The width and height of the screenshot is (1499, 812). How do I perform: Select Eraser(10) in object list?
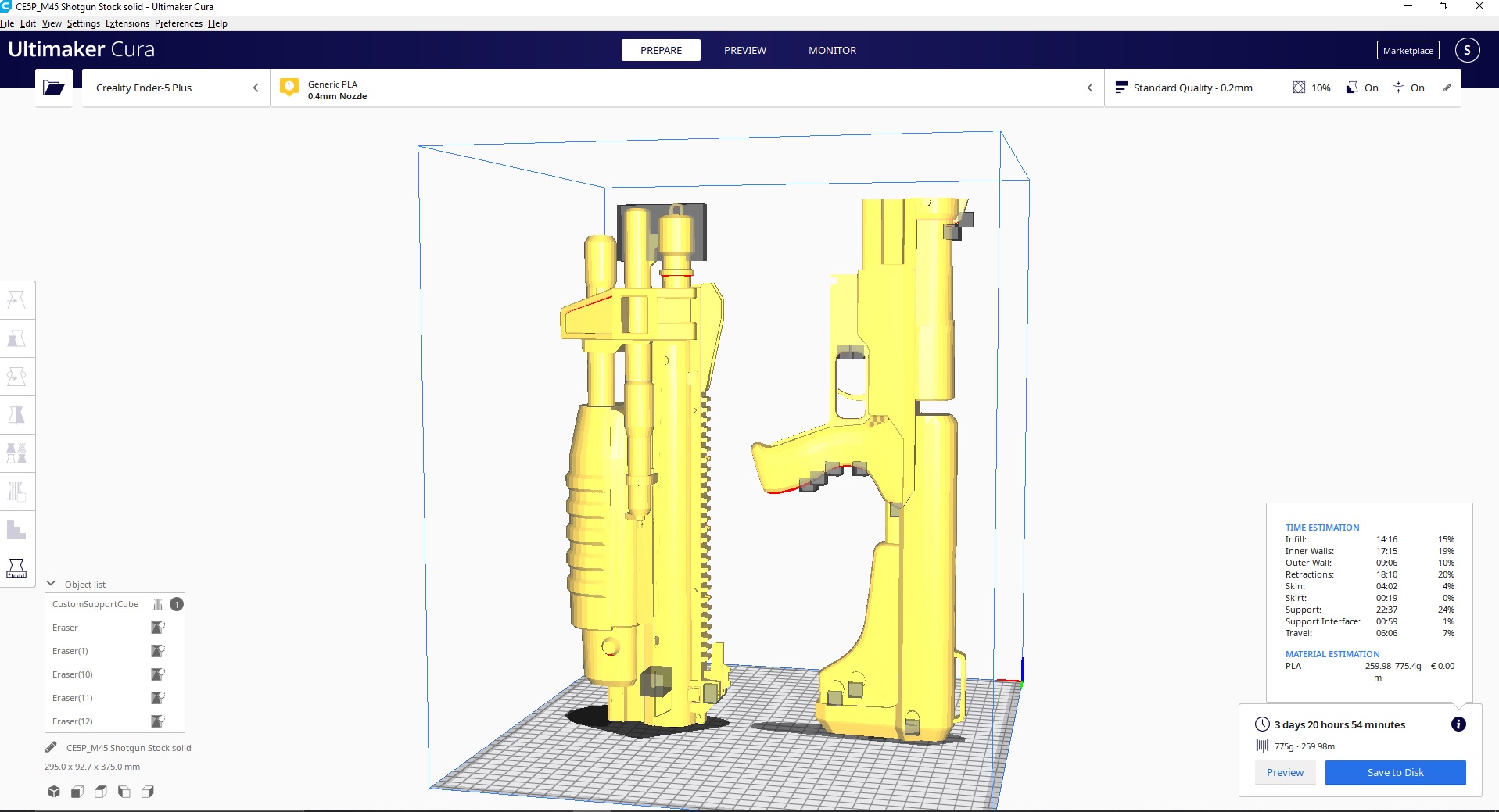(73, 674)
